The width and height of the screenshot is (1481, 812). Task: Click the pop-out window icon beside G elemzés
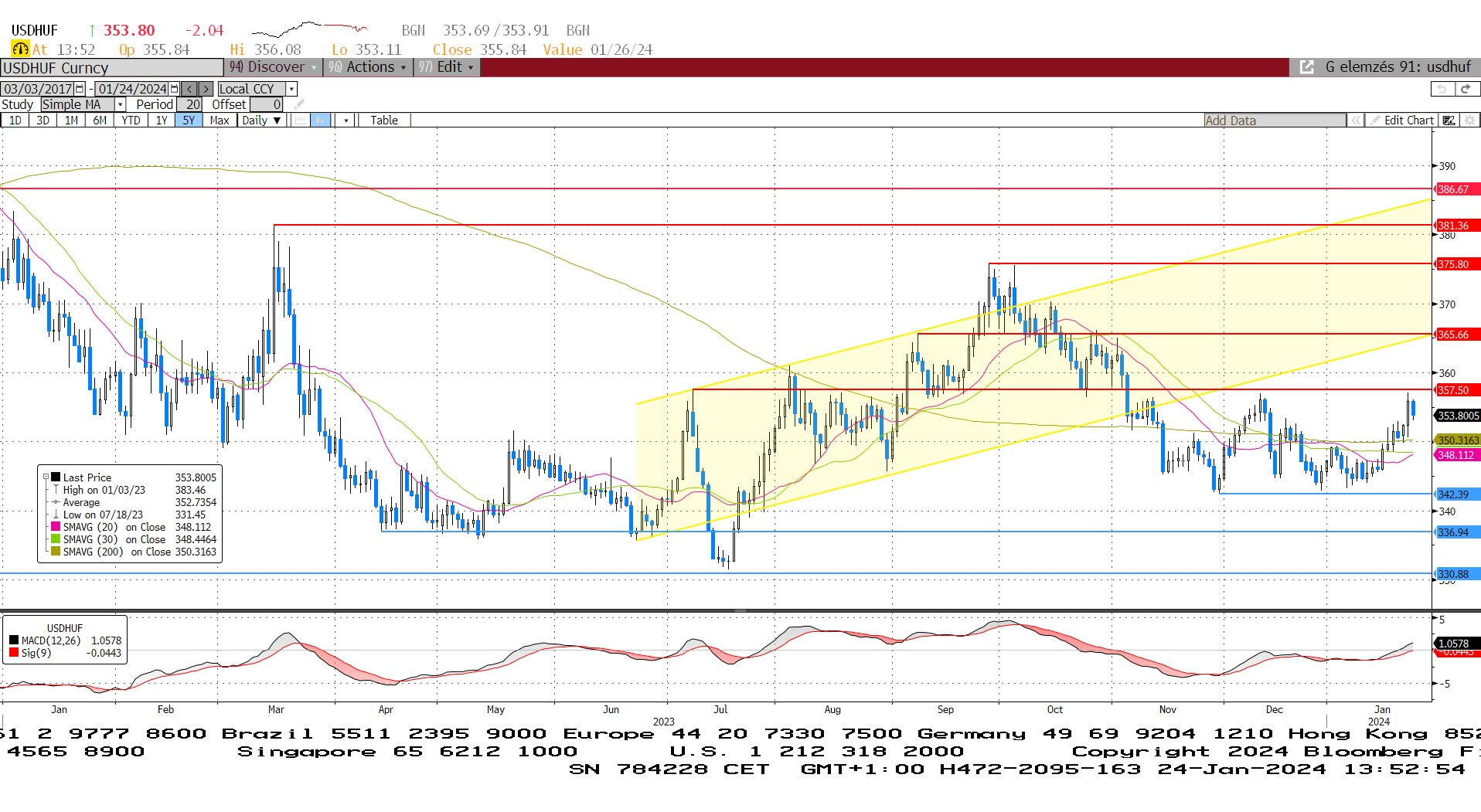coord(1307,67)
